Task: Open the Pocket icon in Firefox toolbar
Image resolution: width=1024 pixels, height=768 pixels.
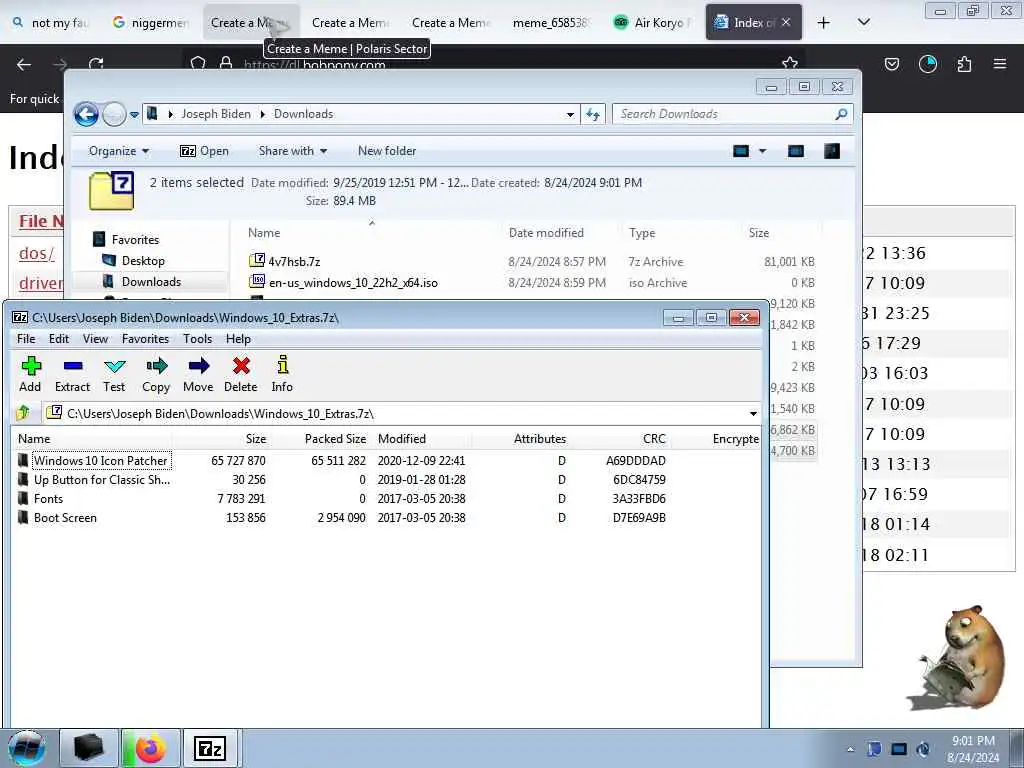Action: 891,64
